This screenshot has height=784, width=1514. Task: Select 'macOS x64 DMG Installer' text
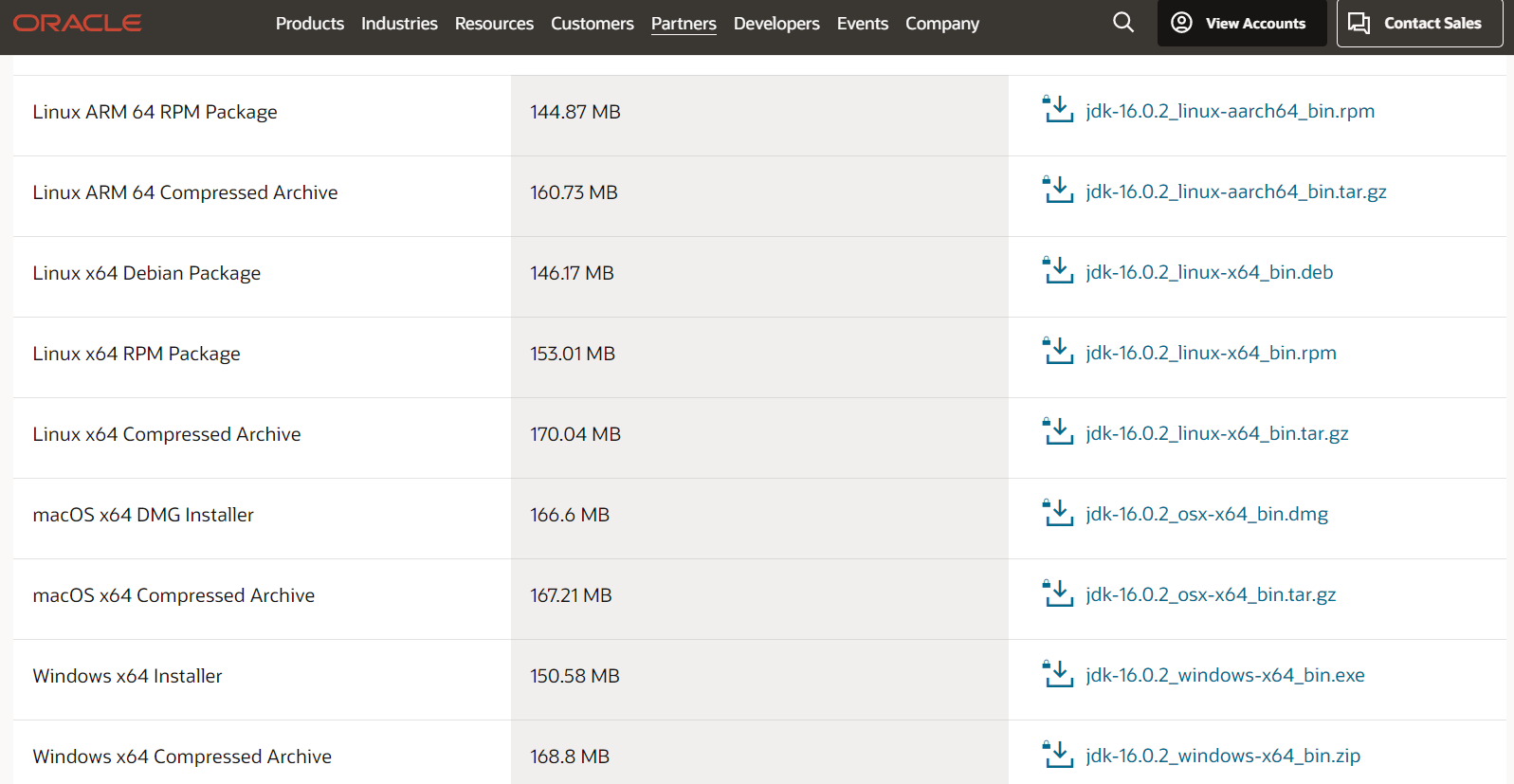[x=143, y=515]
